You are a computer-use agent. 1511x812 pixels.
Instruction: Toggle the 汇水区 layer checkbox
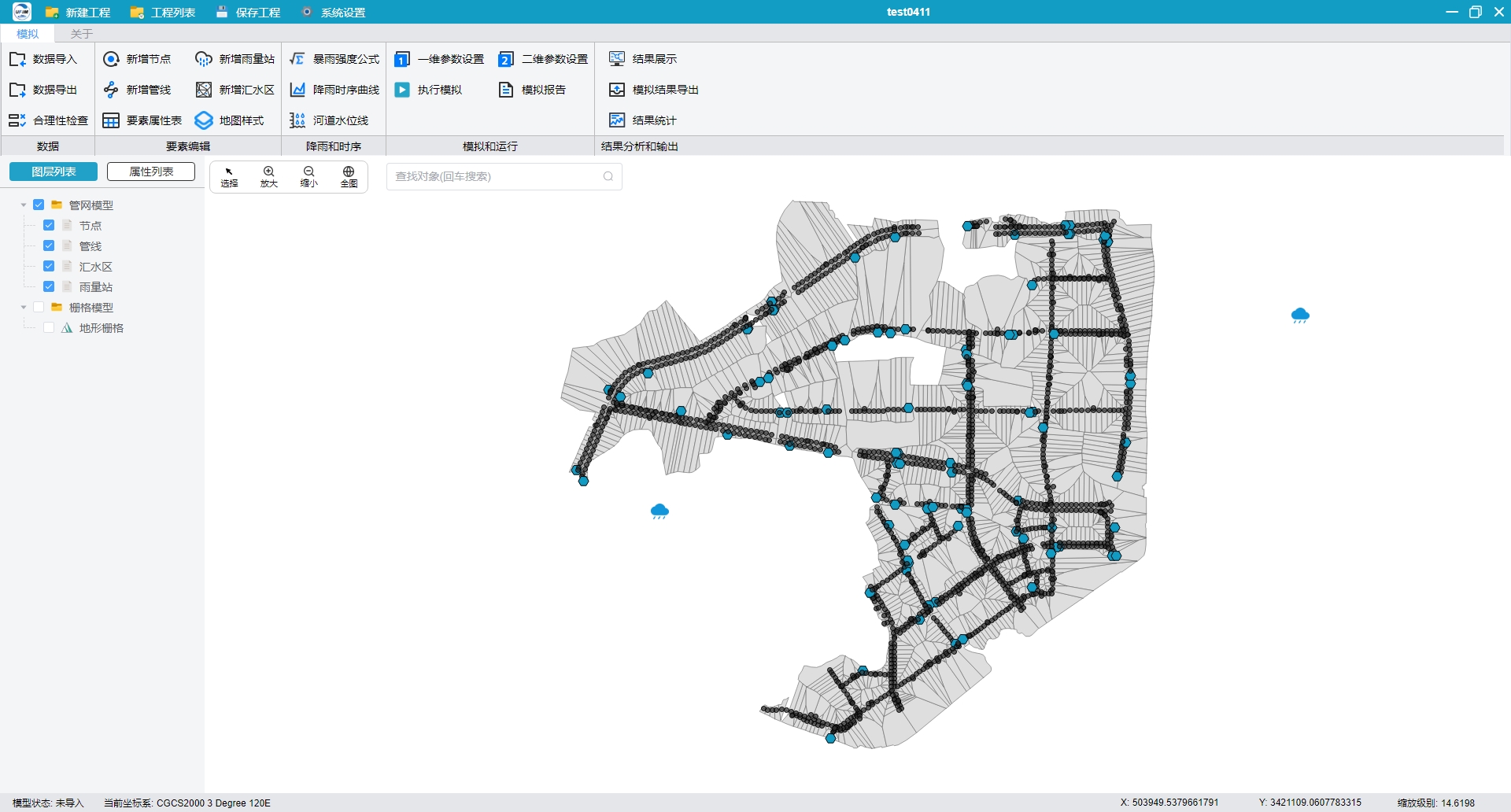click(49, 266)
